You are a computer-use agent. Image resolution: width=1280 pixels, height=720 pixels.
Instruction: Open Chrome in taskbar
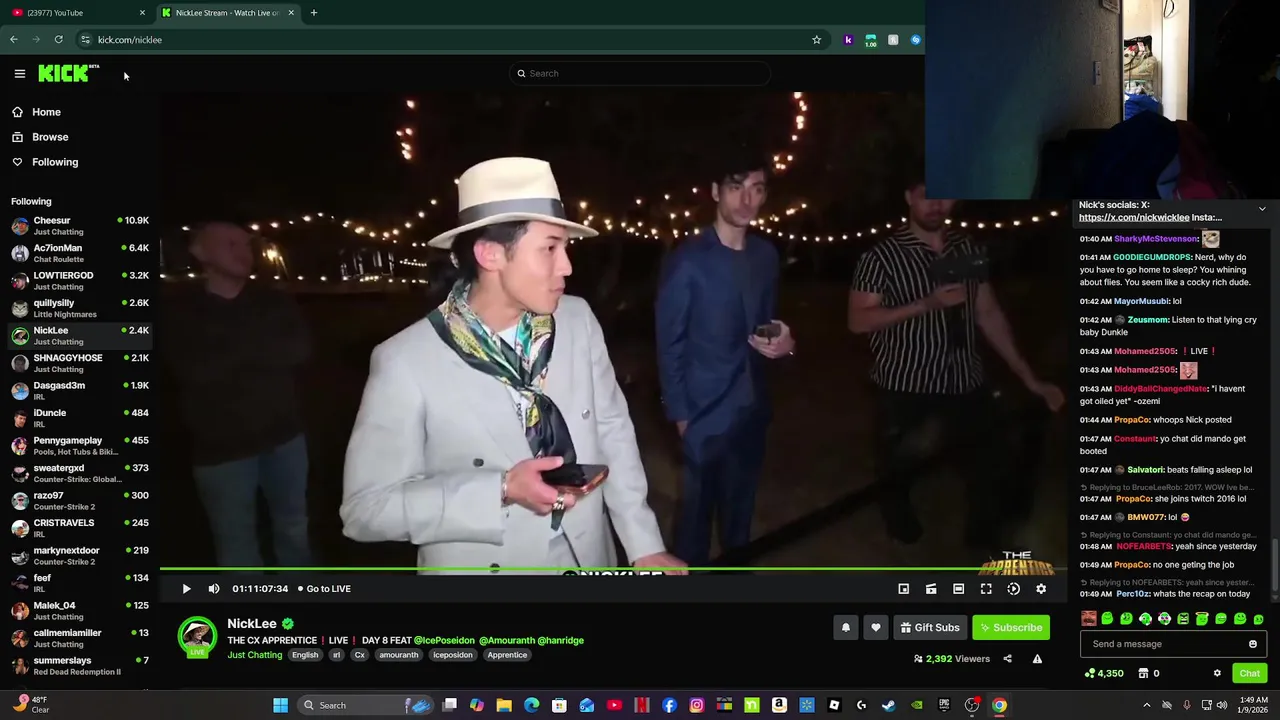pos(999,705)
